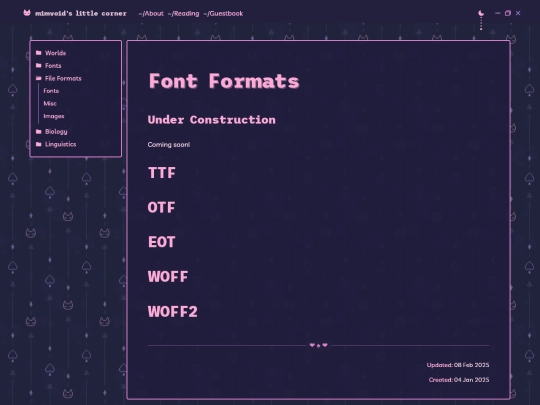Click the EOT heading
This screenshot has width=540, height=405.
(x=162, y=242)
